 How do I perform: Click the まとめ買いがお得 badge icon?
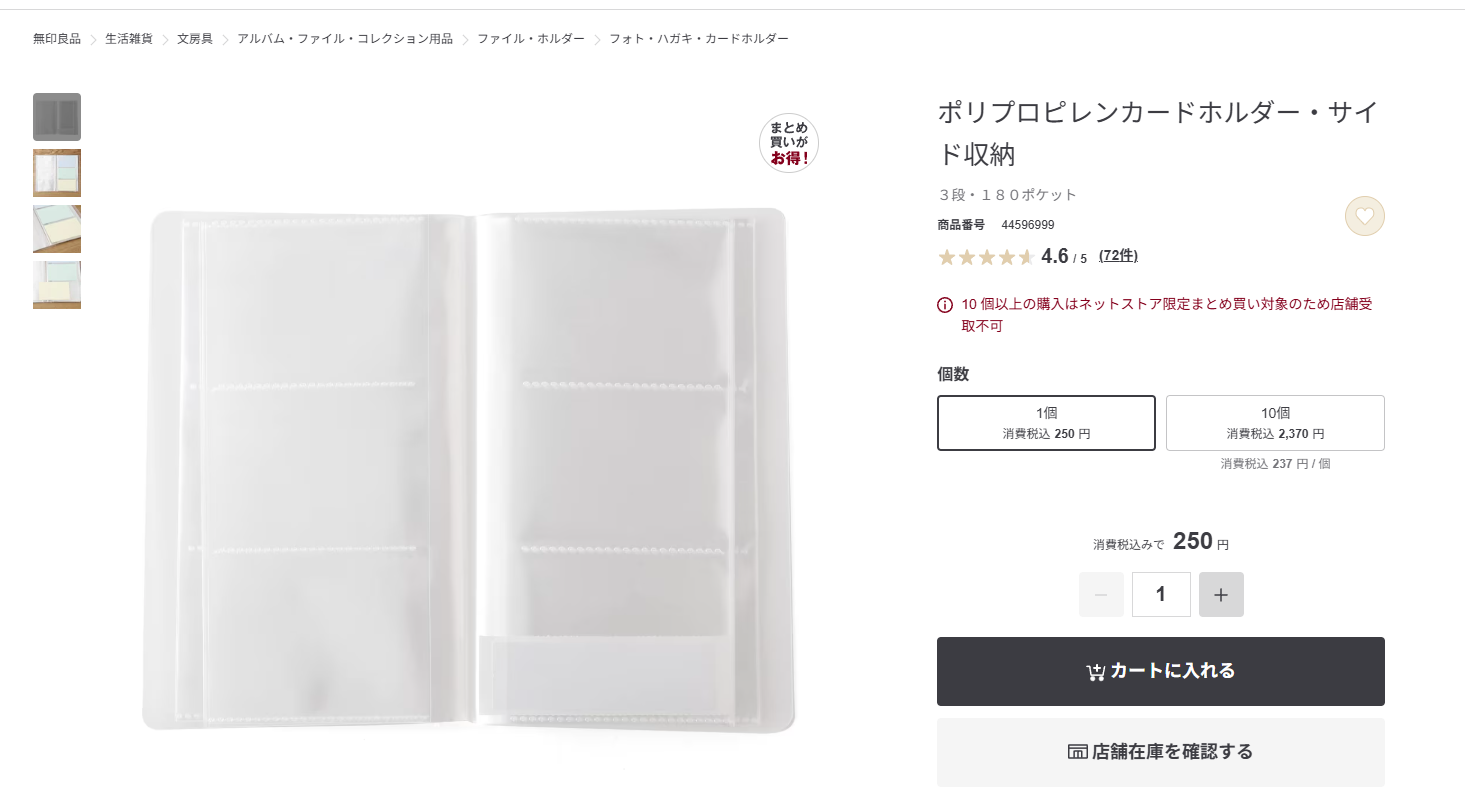tap(789, 143)
